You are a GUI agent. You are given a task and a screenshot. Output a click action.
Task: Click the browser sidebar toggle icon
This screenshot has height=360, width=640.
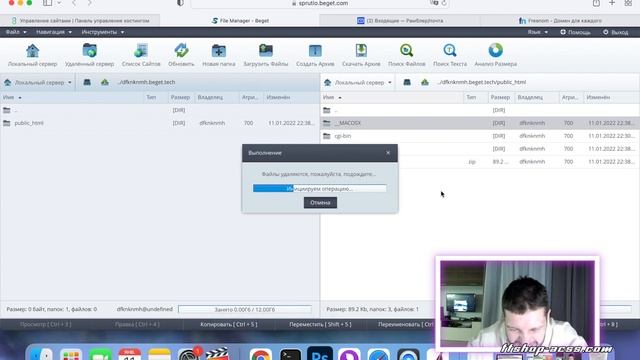coord(47,3)
